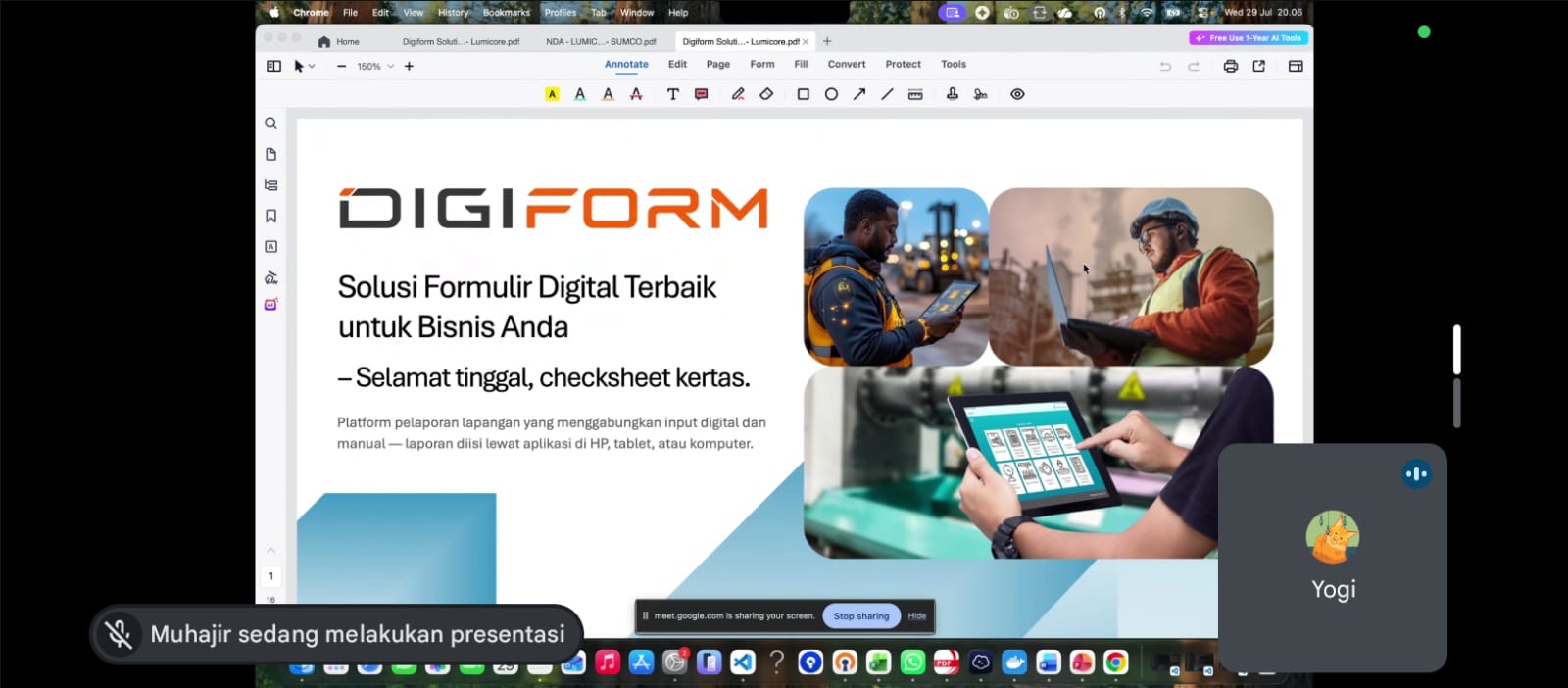Add a red comment note
Viewport: 1568px width, 688px height.
(701, 94)
